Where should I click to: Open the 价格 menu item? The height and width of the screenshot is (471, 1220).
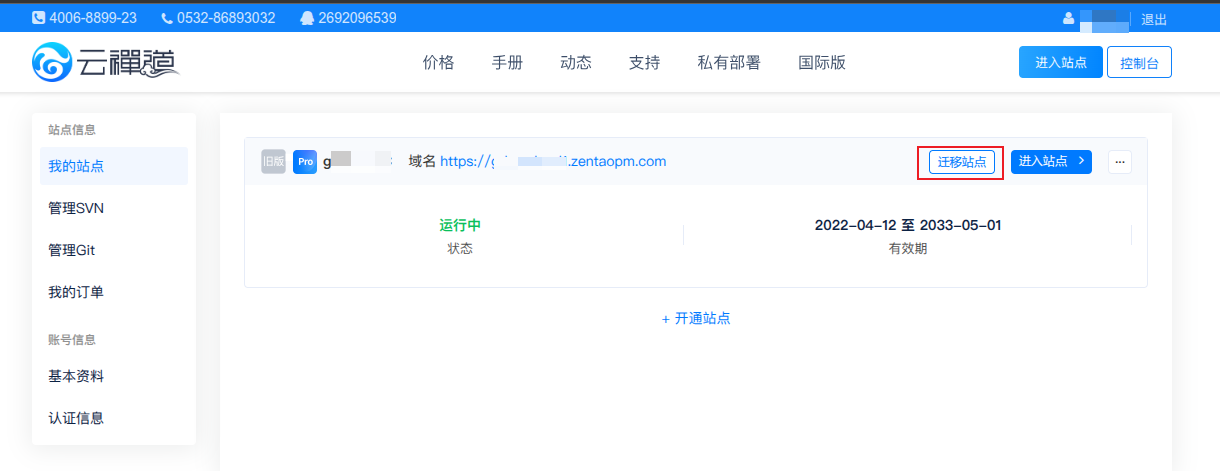(x=438, y=62)
